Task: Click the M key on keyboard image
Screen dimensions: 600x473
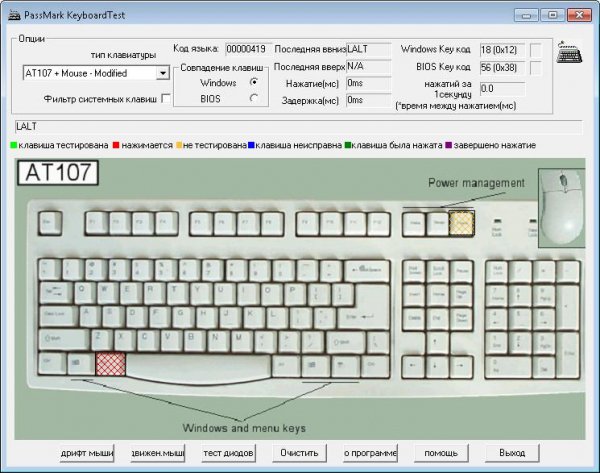Action: (x=241, y=340)
